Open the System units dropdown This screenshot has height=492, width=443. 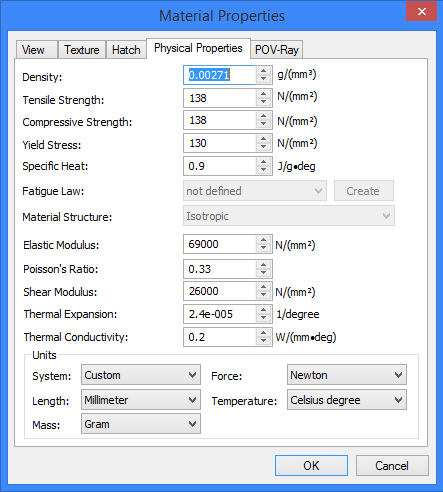tap(141, 375)
